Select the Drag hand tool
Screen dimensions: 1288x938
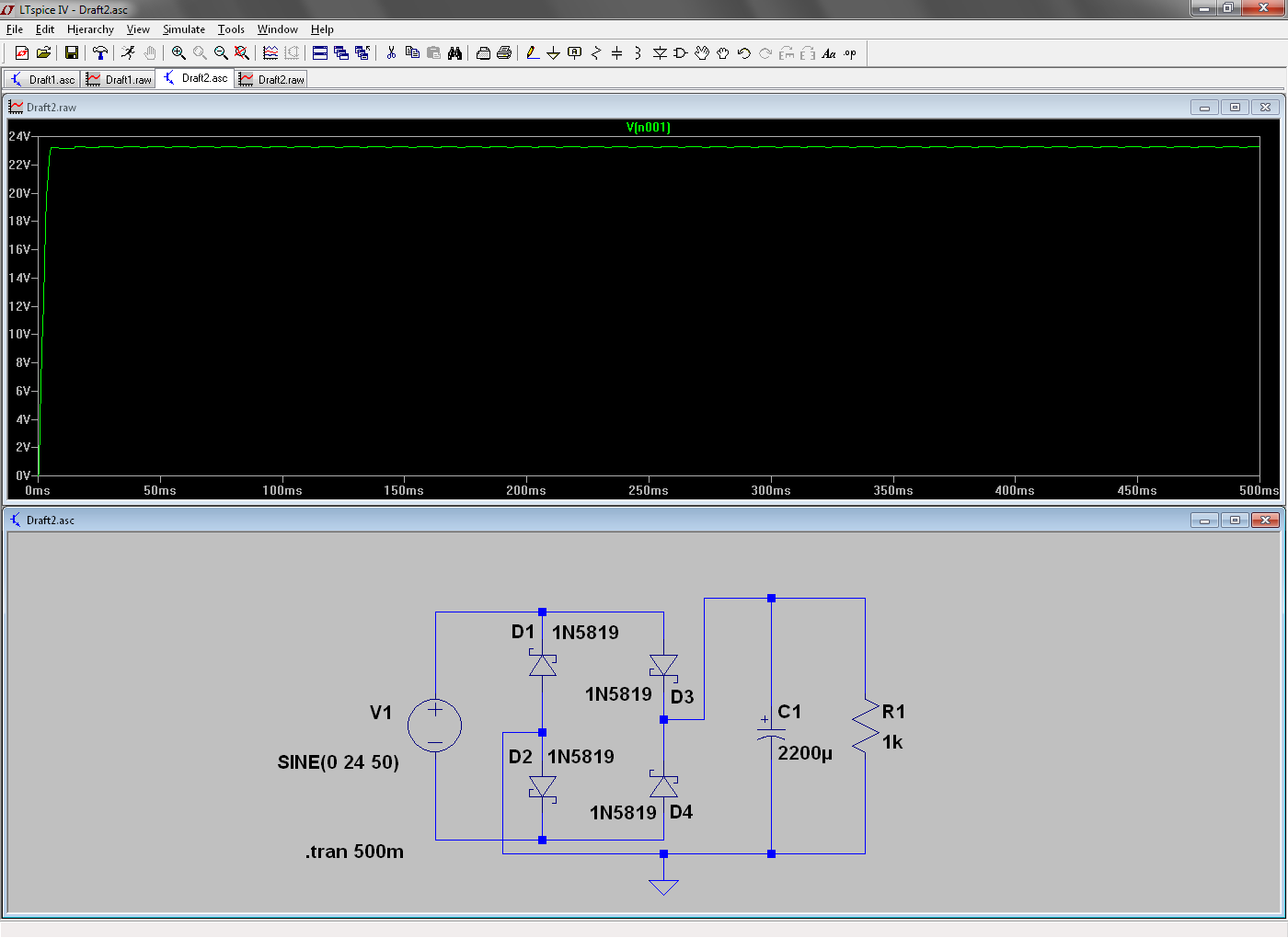tap(723, 53)
